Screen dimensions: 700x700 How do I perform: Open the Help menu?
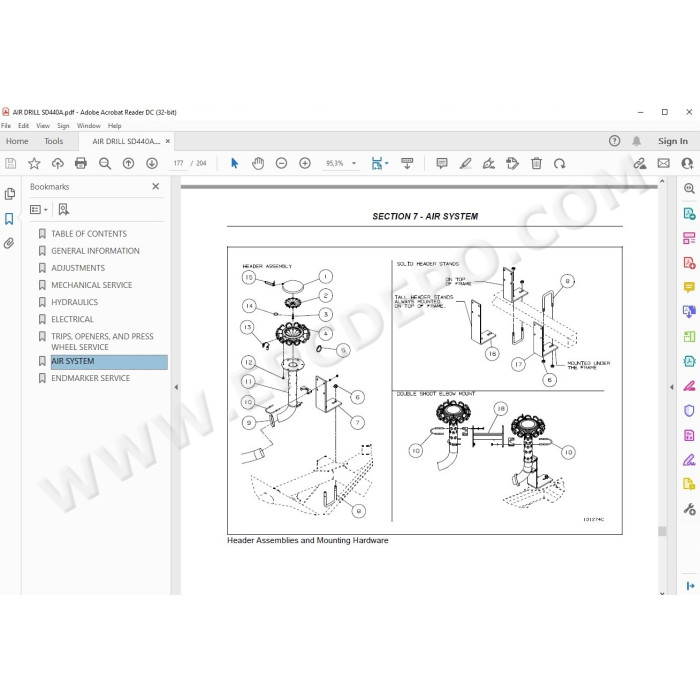[114, 126]
